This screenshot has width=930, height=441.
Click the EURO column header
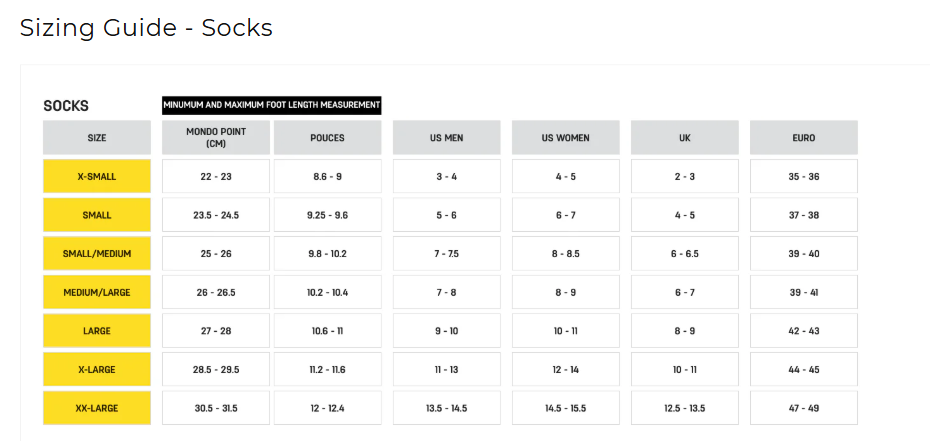pyautogui.click(x=804, y=138)
